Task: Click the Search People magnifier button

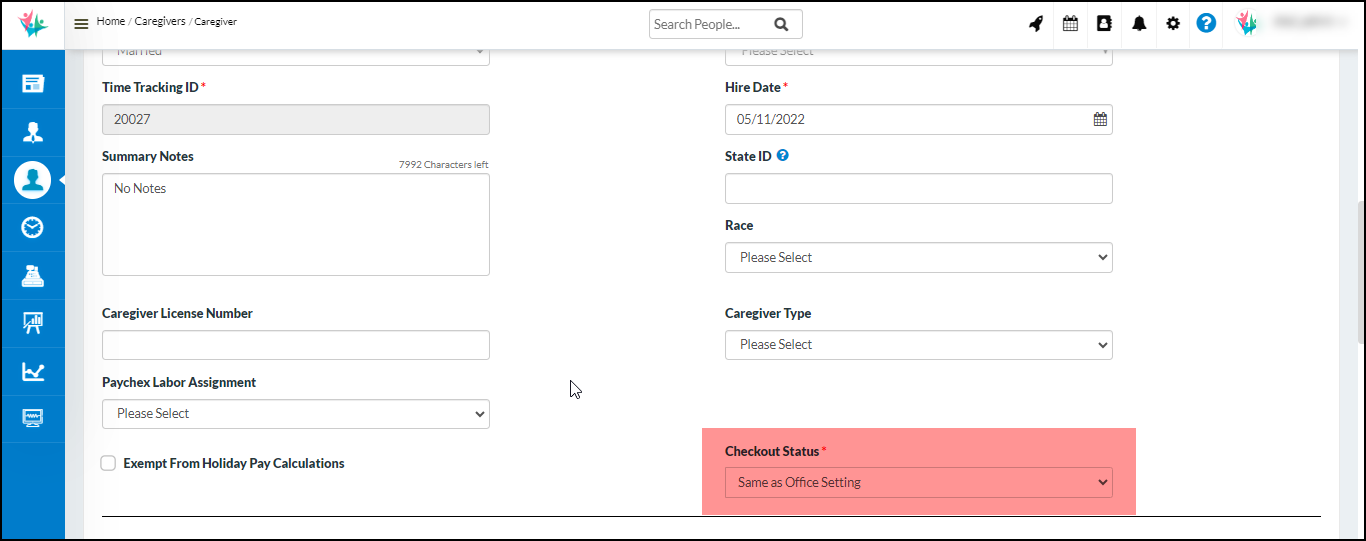Action: pos(781,24)
